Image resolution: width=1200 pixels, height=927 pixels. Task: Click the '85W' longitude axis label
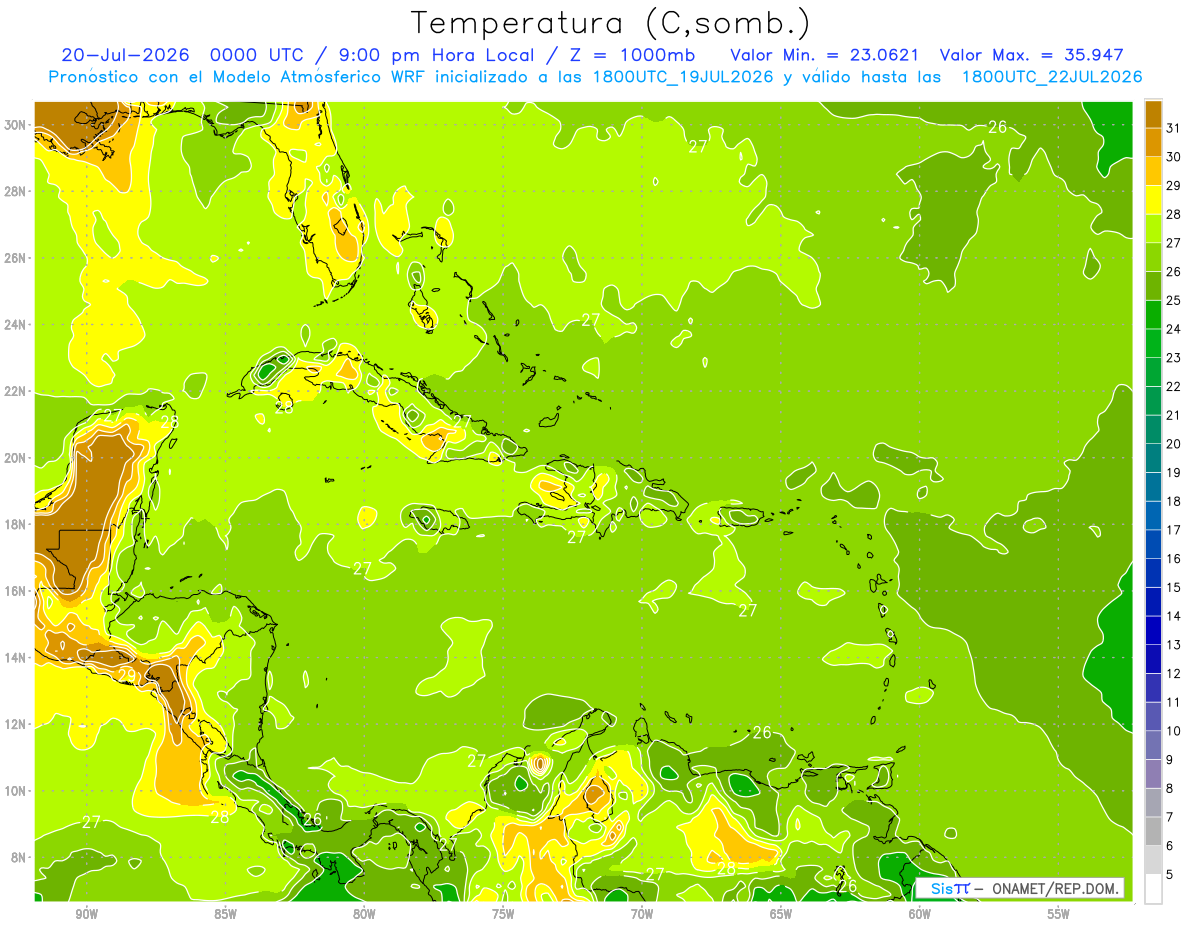[x=225, y=915]
